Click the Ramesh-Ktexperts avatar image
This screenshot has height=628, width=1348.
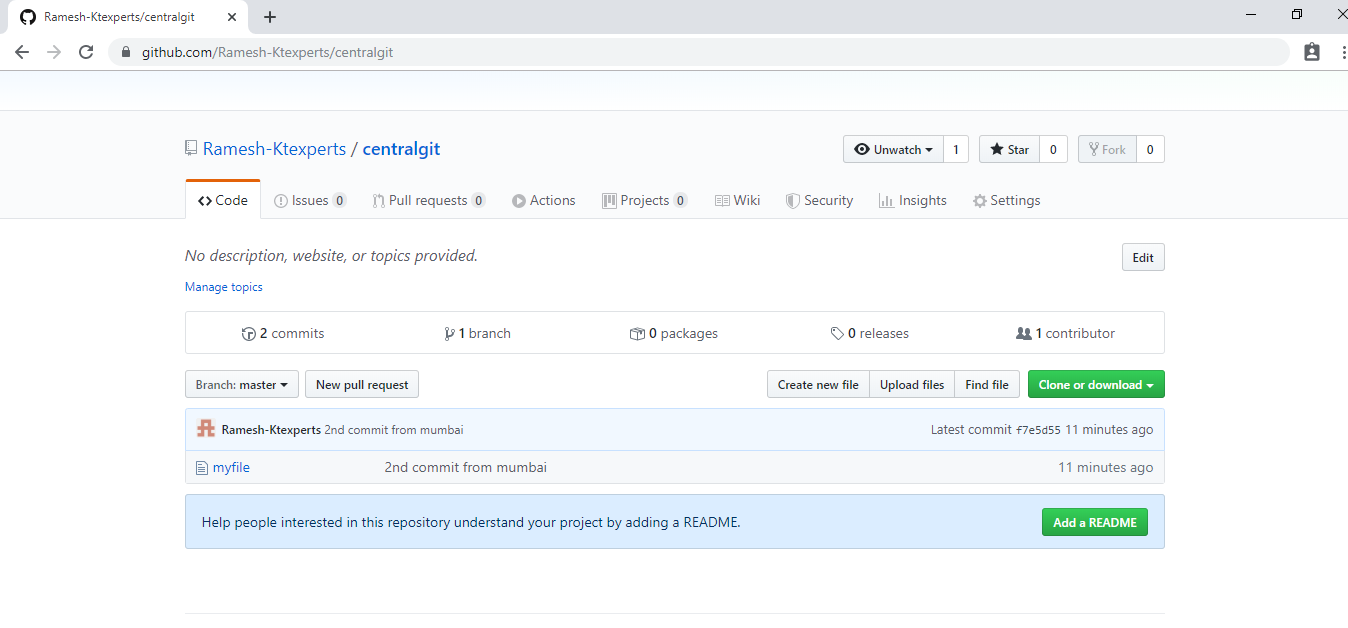pyautogui.click(x=206, y=430)
